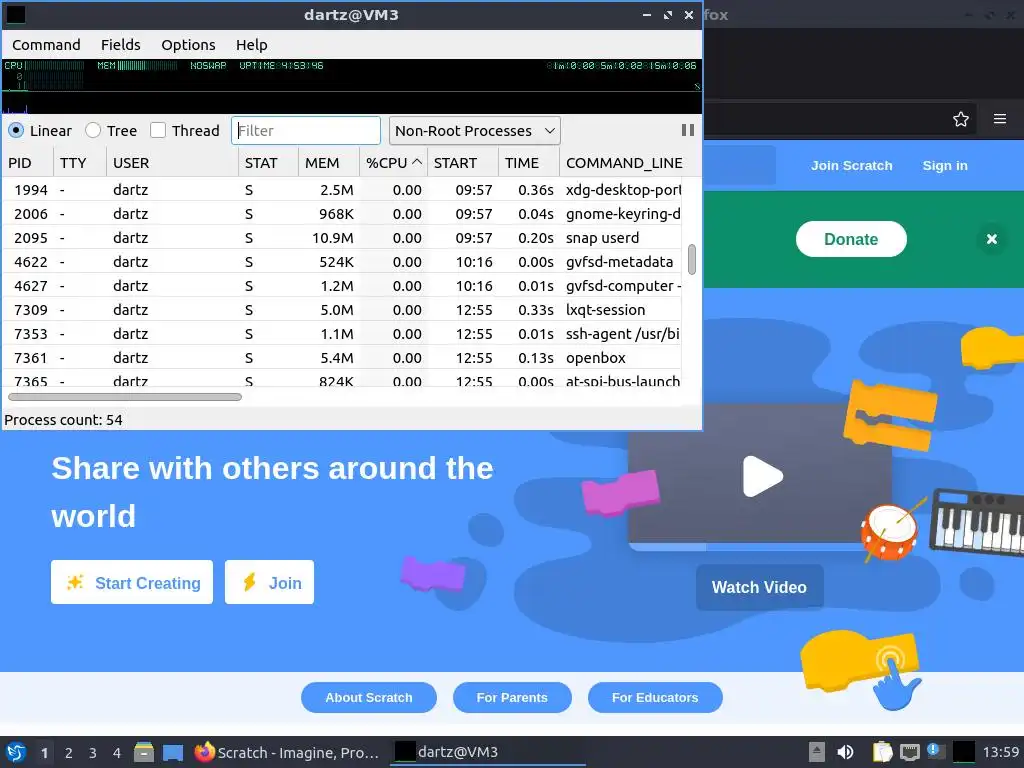
Task: Open the Fields menu
Action: tap(121, 44)
